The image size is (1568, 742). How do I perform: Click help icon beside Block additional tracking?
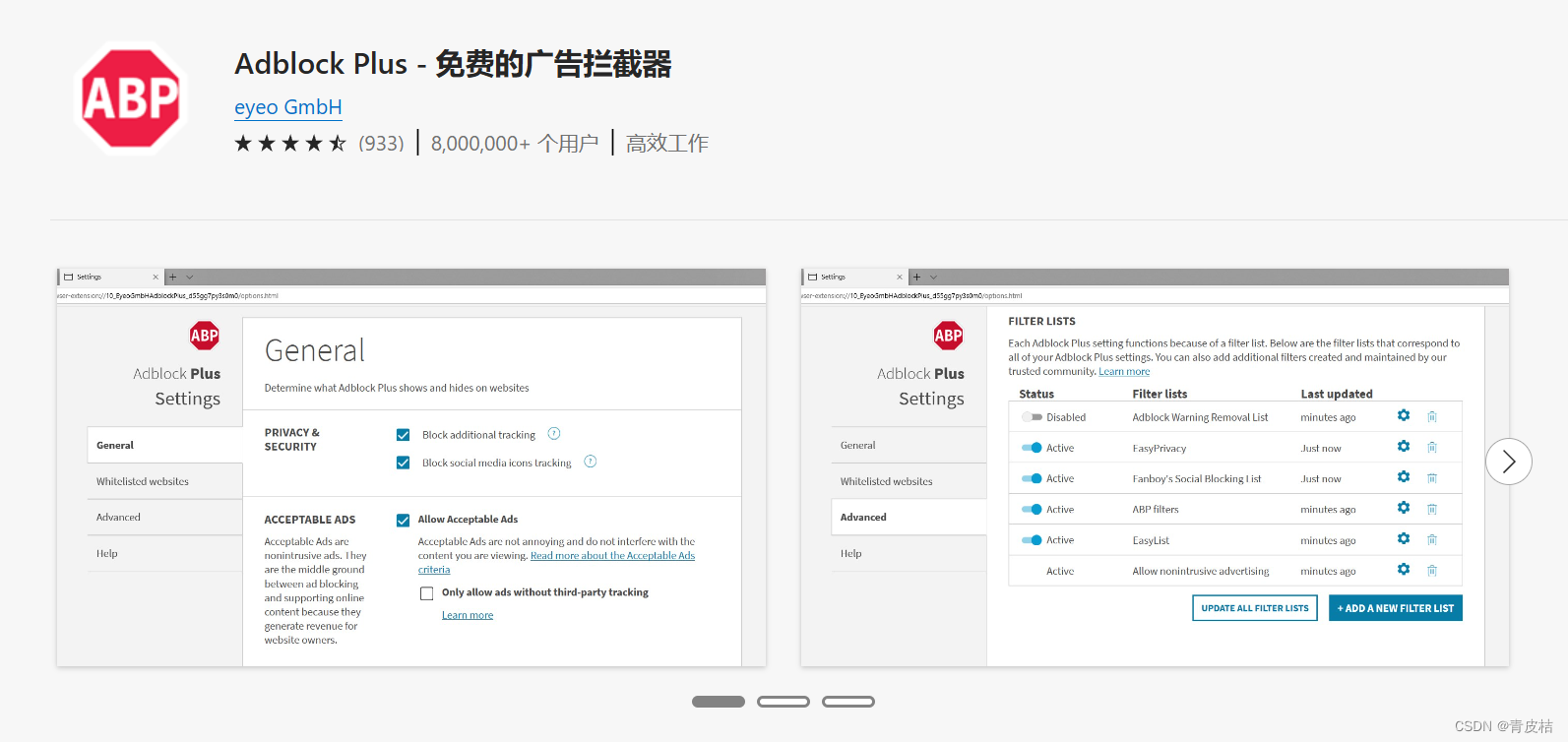[x=554, y=434]
